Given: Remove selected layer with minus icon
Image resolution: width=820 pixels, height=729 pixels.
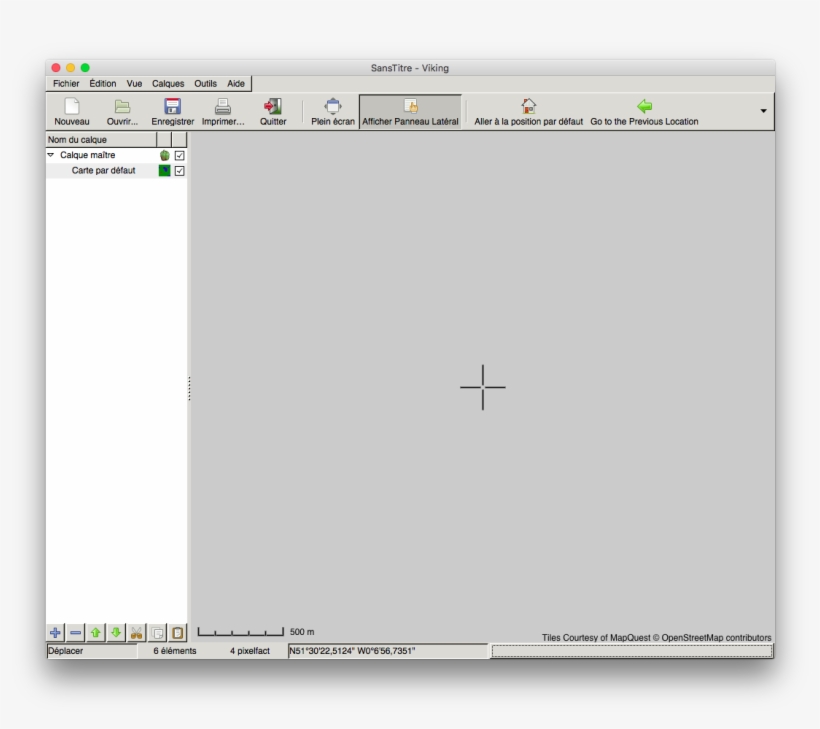Looking at the screenshot, I should [x=76, y=633].
